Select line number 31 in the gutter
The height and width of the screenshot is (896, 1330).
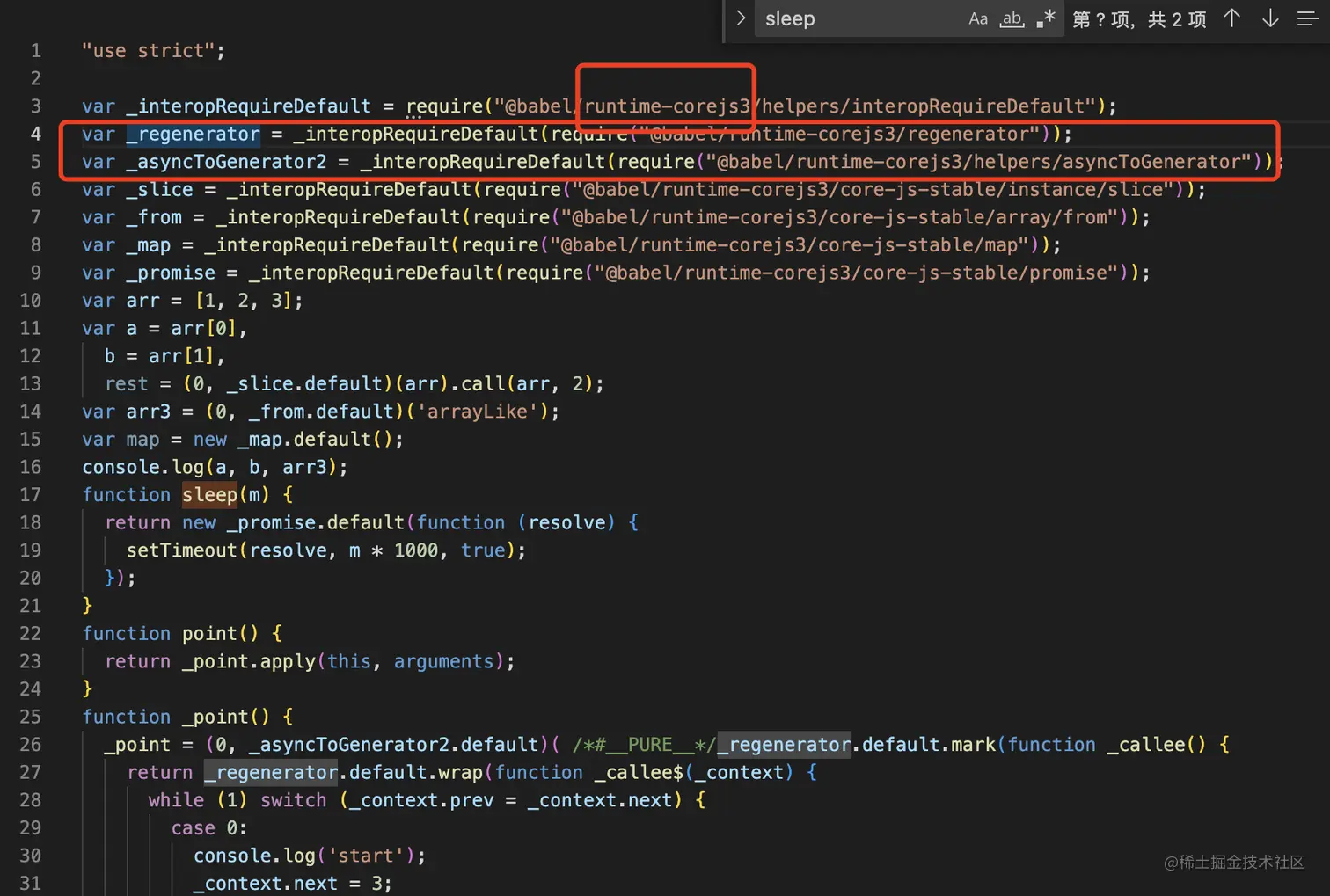click(x=31, y=884)
